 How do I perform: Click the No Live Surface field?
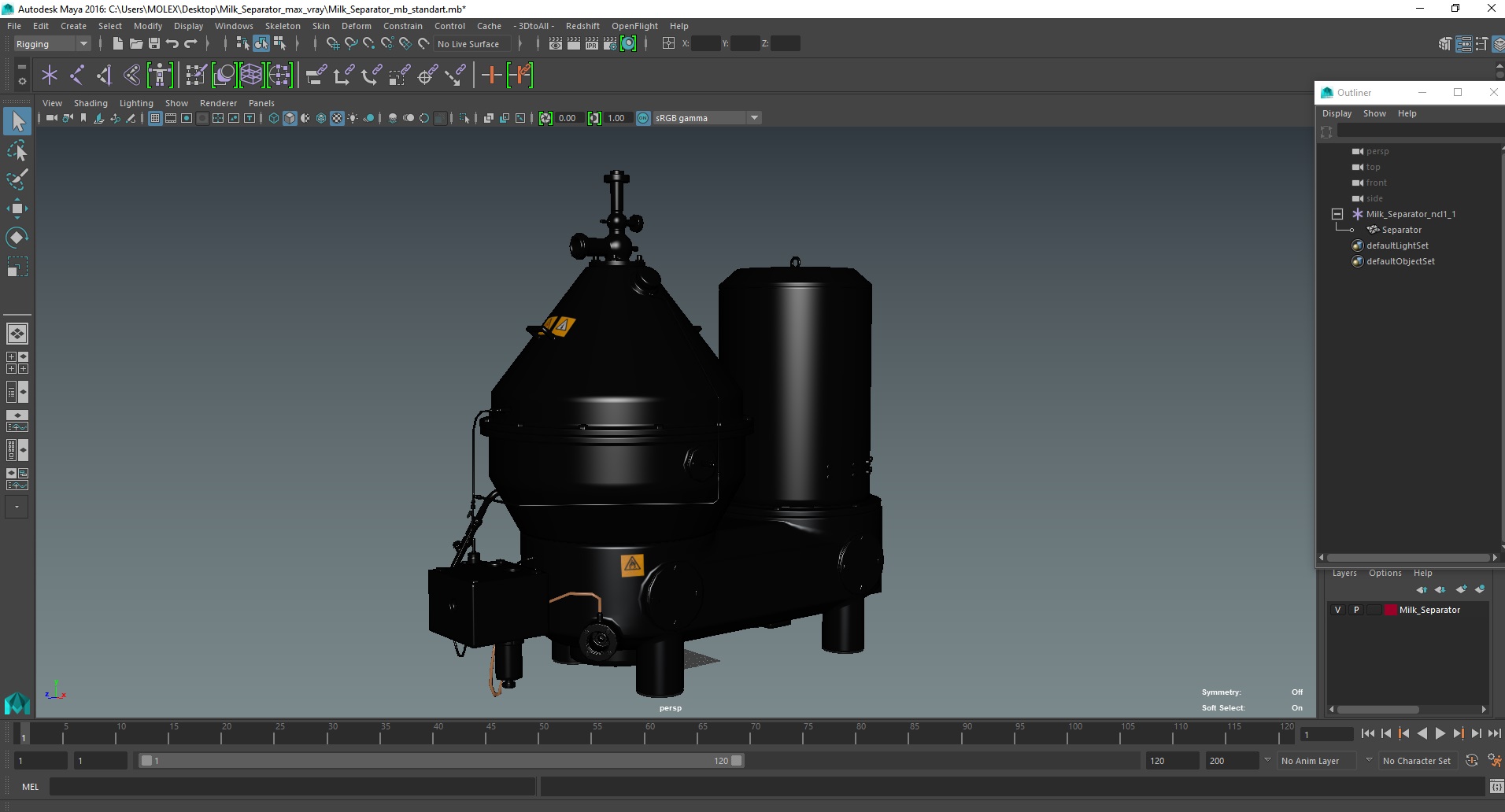473,44
